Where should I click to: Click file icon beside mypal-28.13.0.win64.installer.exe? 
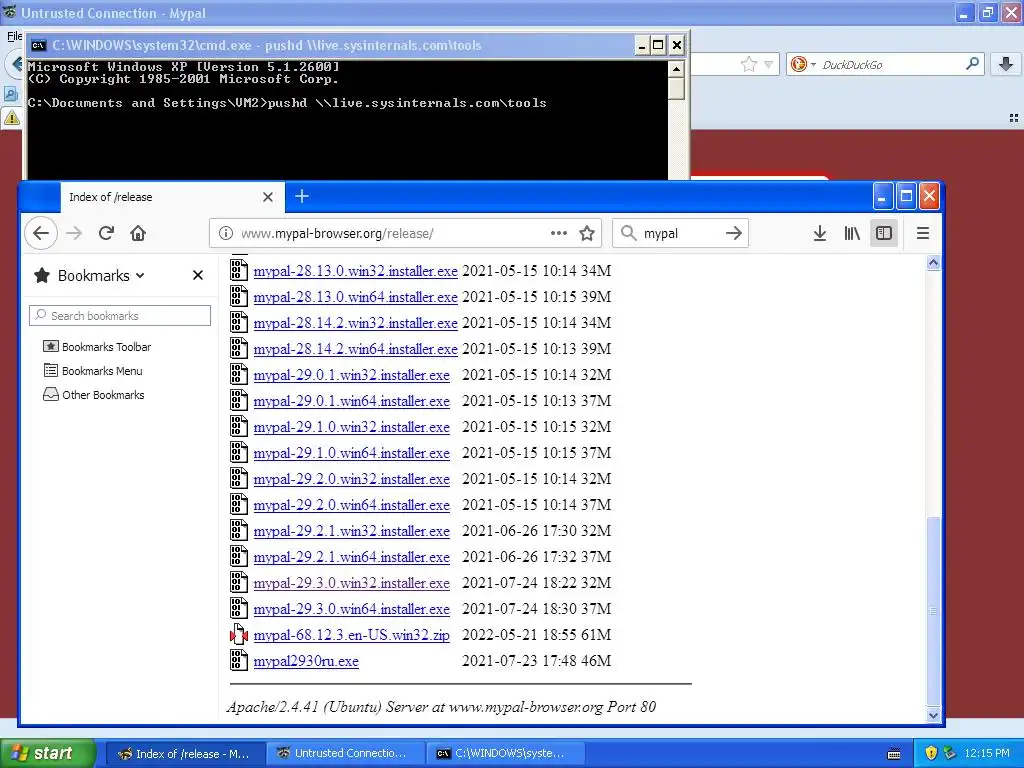(238, 296)
